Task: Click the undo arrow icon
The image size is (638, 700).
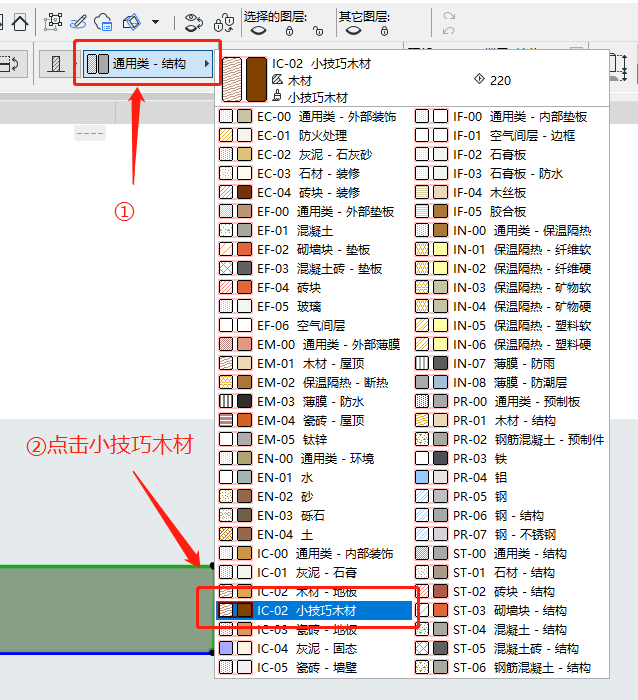Action: pos(448,16)
